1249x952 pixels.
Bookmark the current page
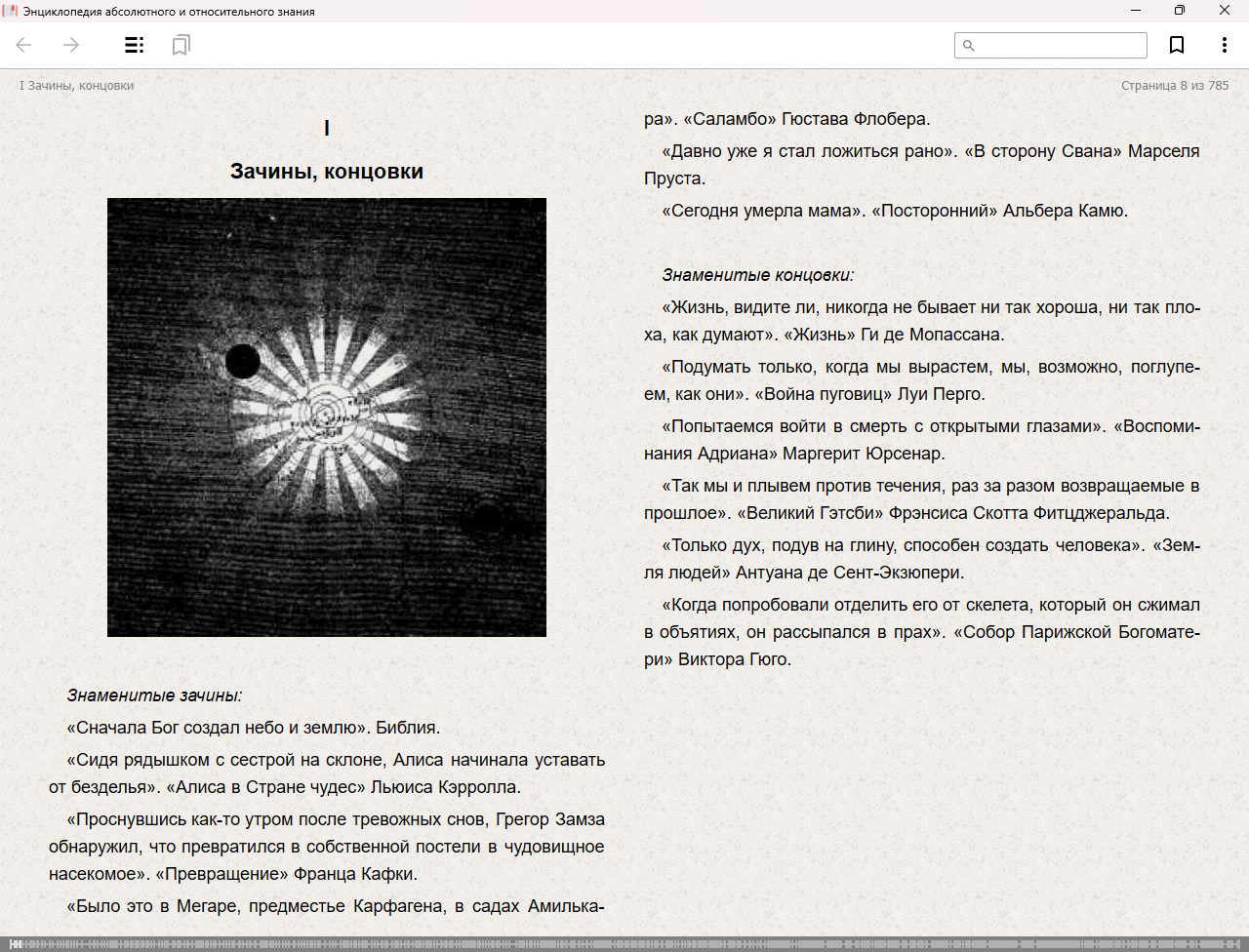point(1177,45)
